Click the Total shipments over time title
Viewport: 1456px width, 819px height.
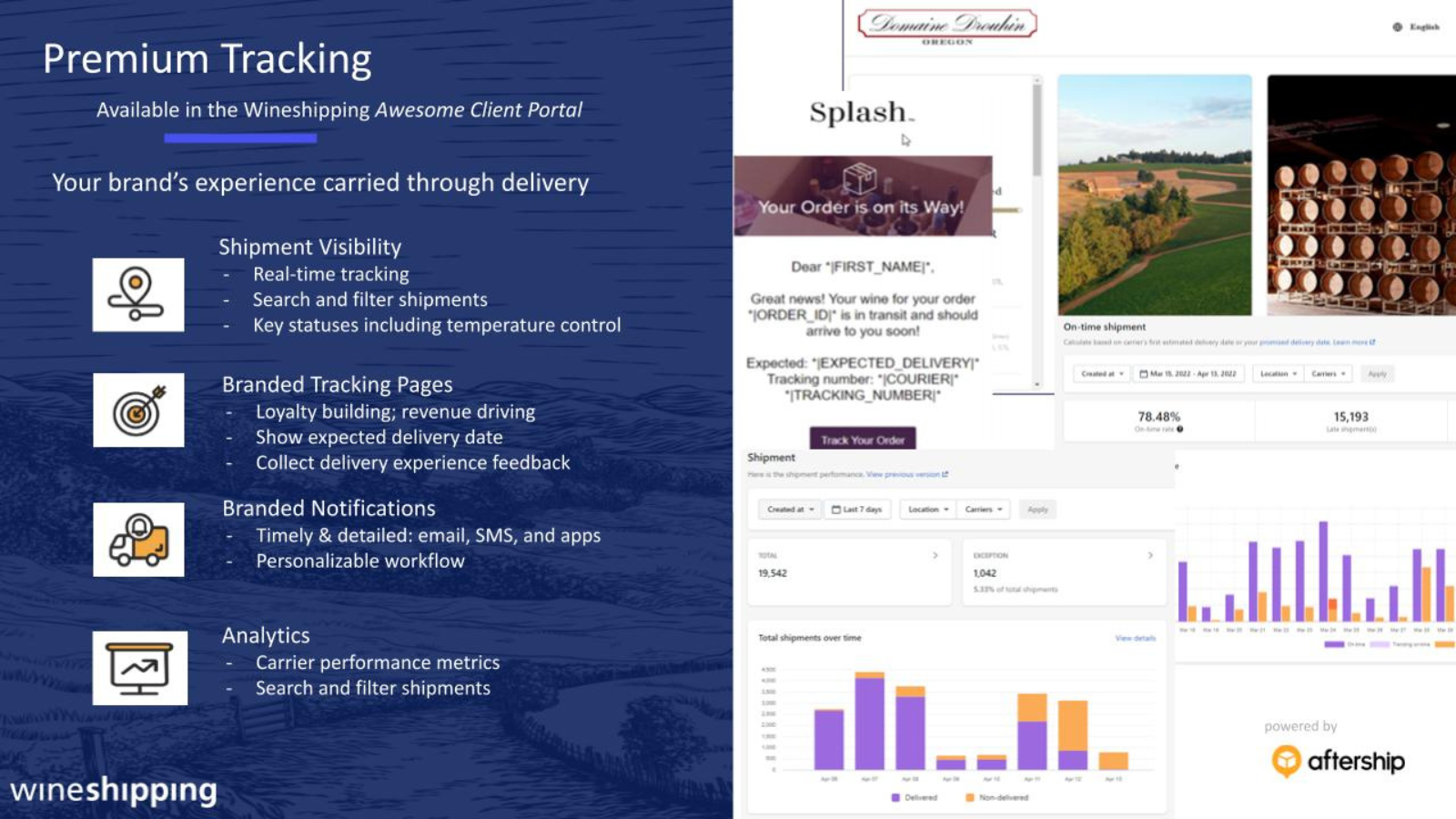(810, 638)
